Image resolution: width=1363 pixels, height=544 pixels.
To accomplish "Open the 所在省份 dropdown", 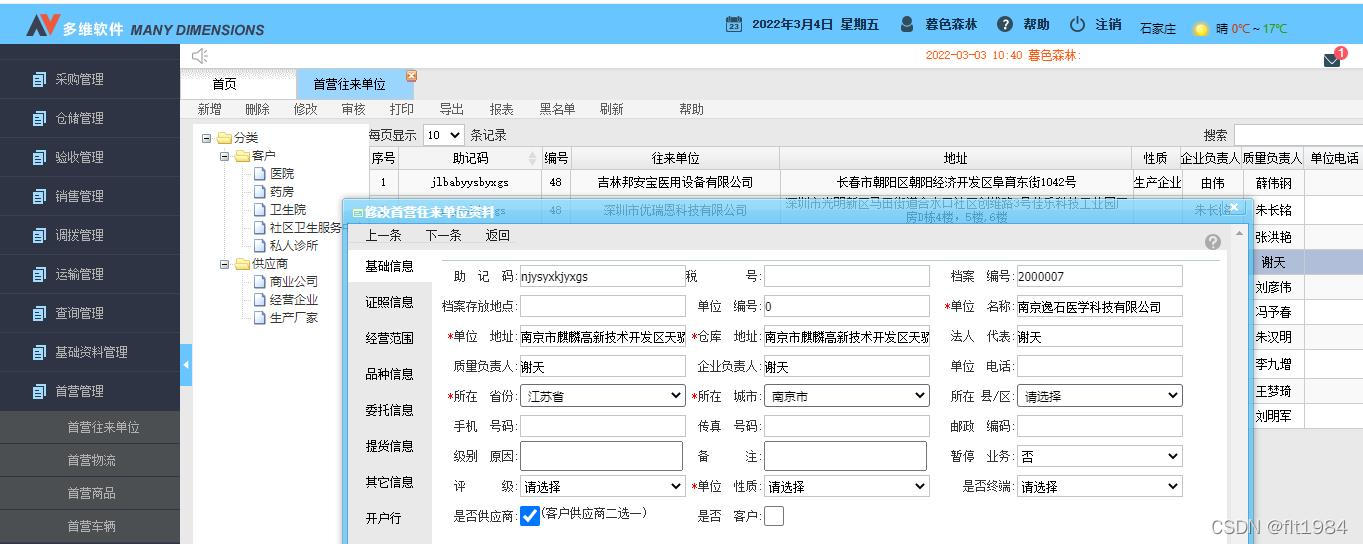I will click(x=603, y=396).
